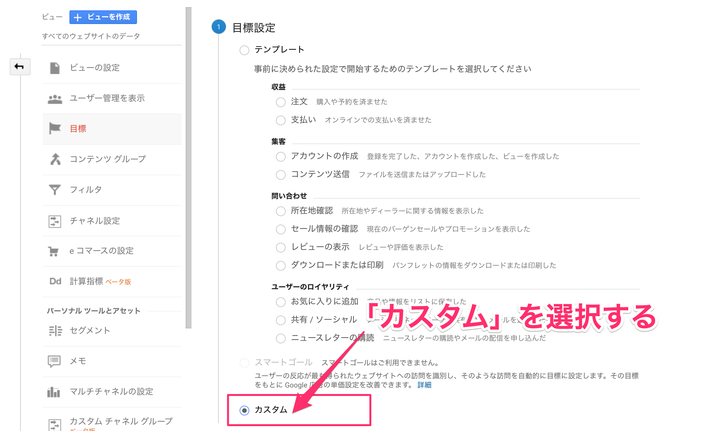This screenshot has height=431, width=720.
Task: Select ダウンロードまたは印刷 radio option
Action: pyautogui.click(x=280, y=265)
